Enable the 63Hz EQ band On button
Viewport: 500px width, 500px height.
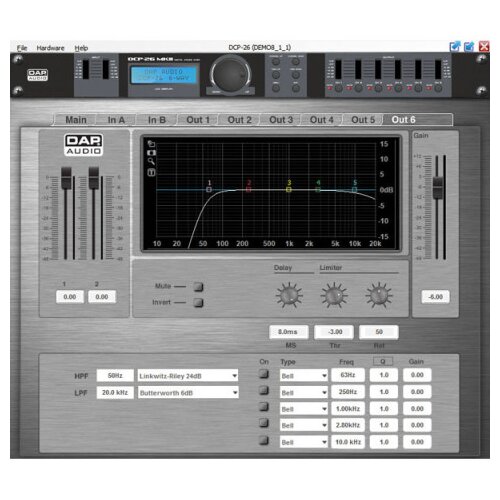264,374
